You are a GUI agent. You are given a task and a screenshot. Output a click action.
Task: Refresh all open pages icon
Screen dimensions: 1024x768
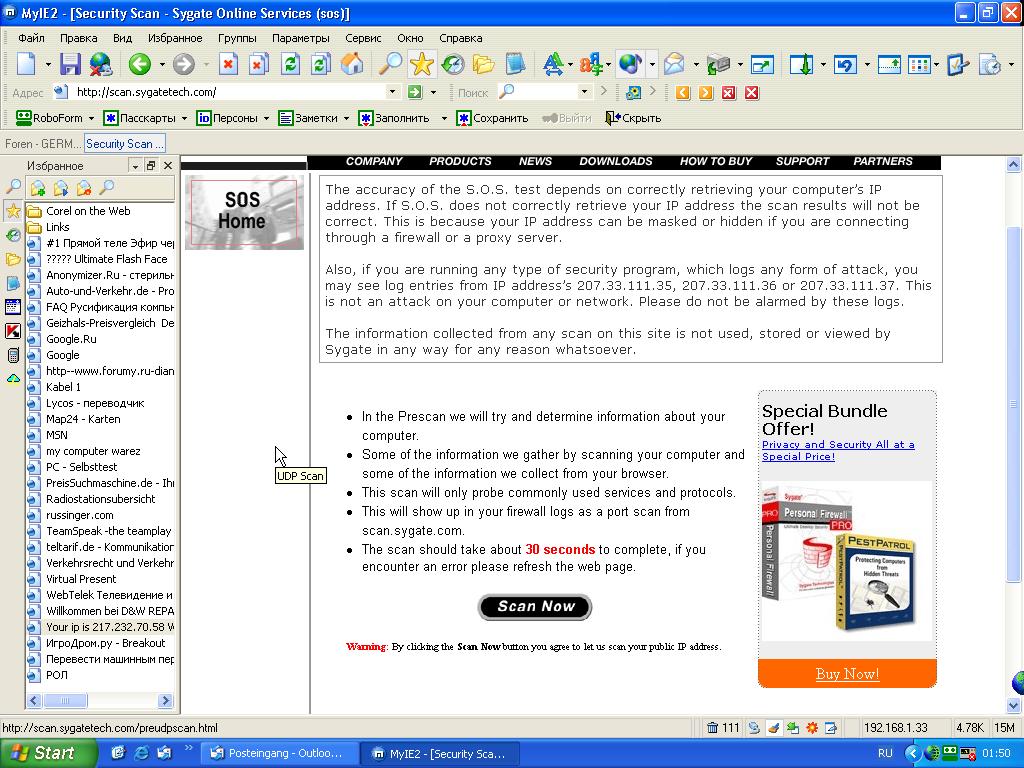click(321, 64)
